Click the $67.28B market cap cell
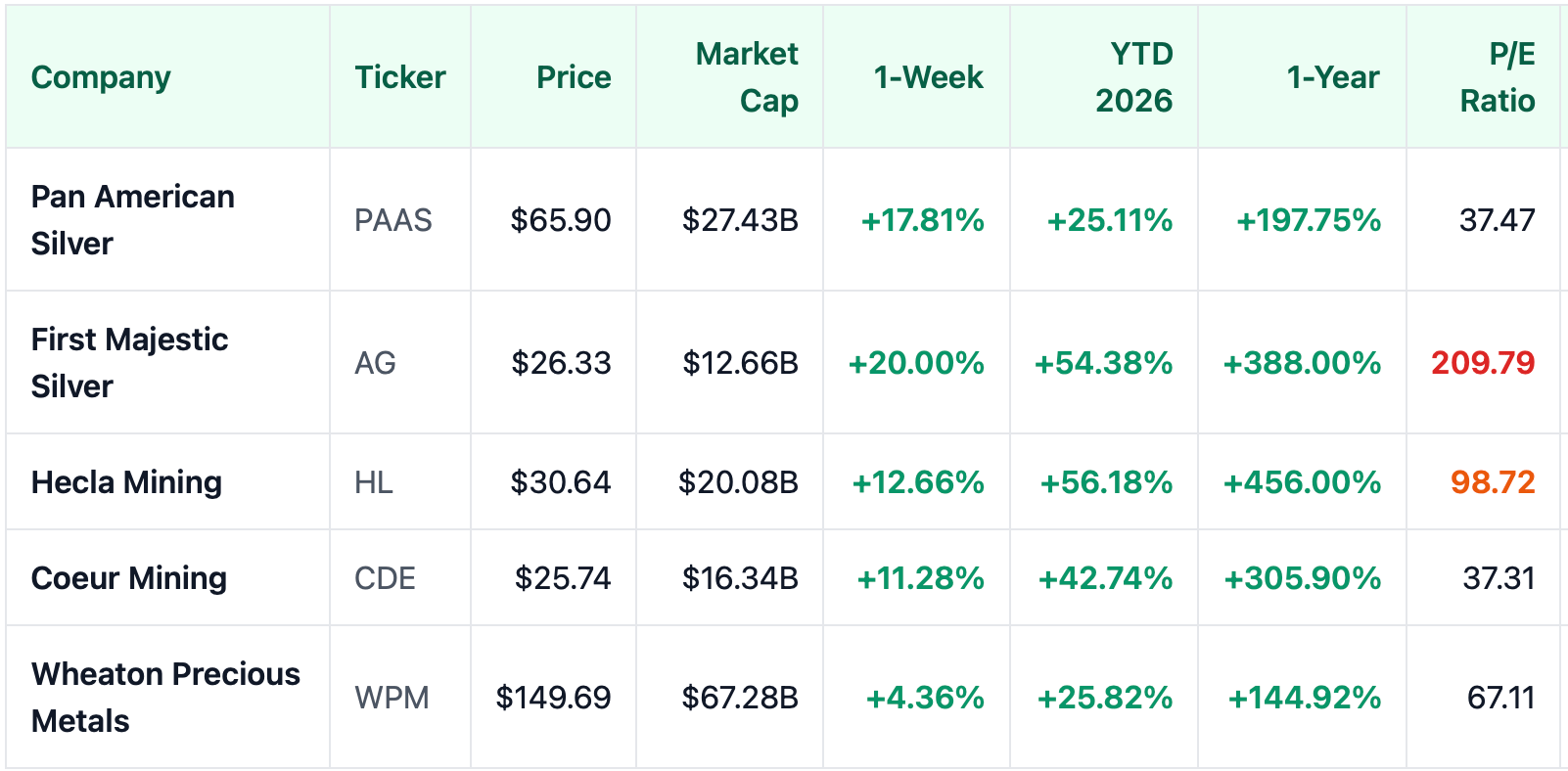The height and width of the screenshot is (771, 1568). (x=740, y=698)
